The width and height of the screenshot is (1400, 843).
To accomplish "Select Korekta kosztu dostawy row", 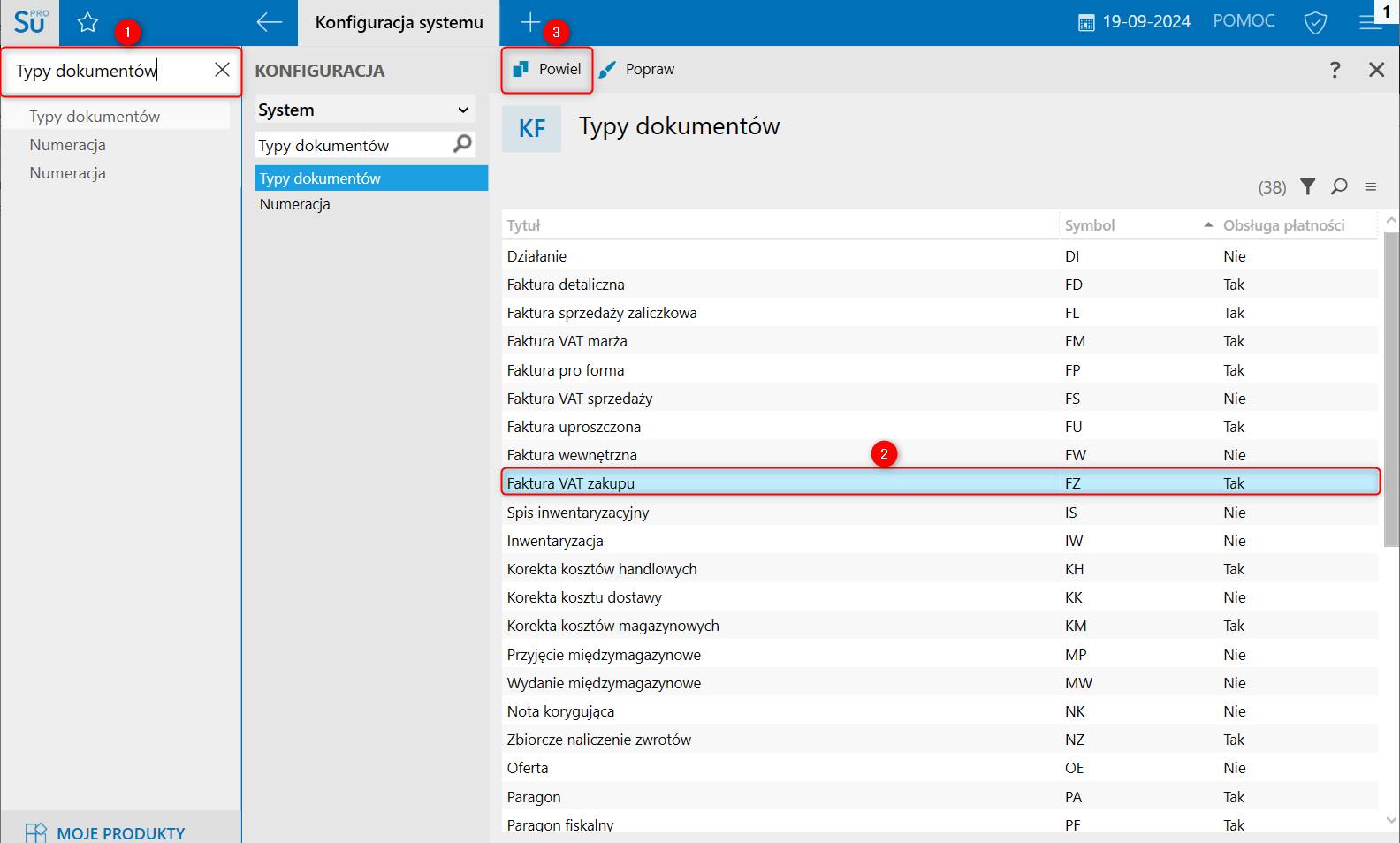I will (940, 597).
